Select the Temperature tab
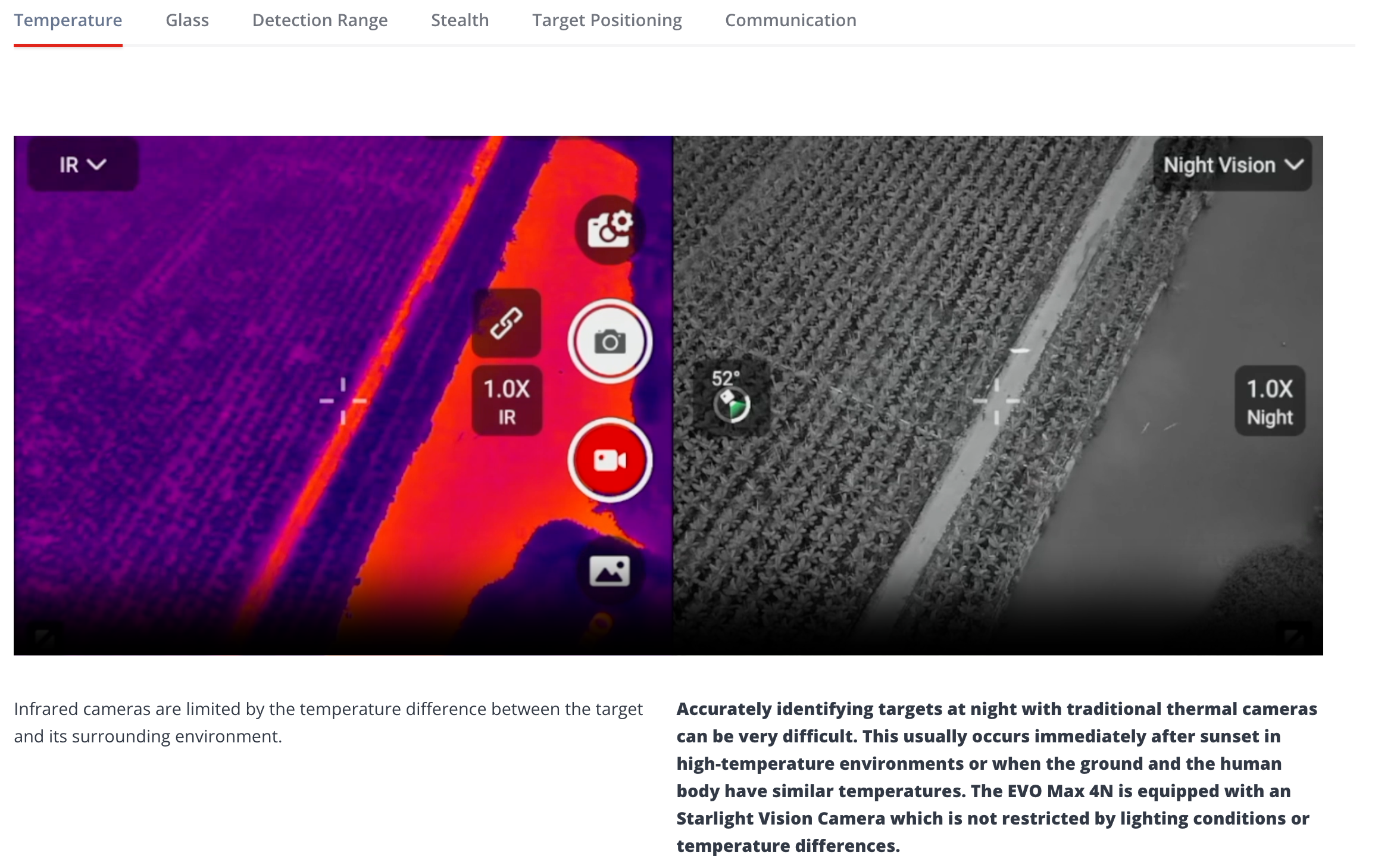Screen dimensions: 1400x868 pos(68,21)
